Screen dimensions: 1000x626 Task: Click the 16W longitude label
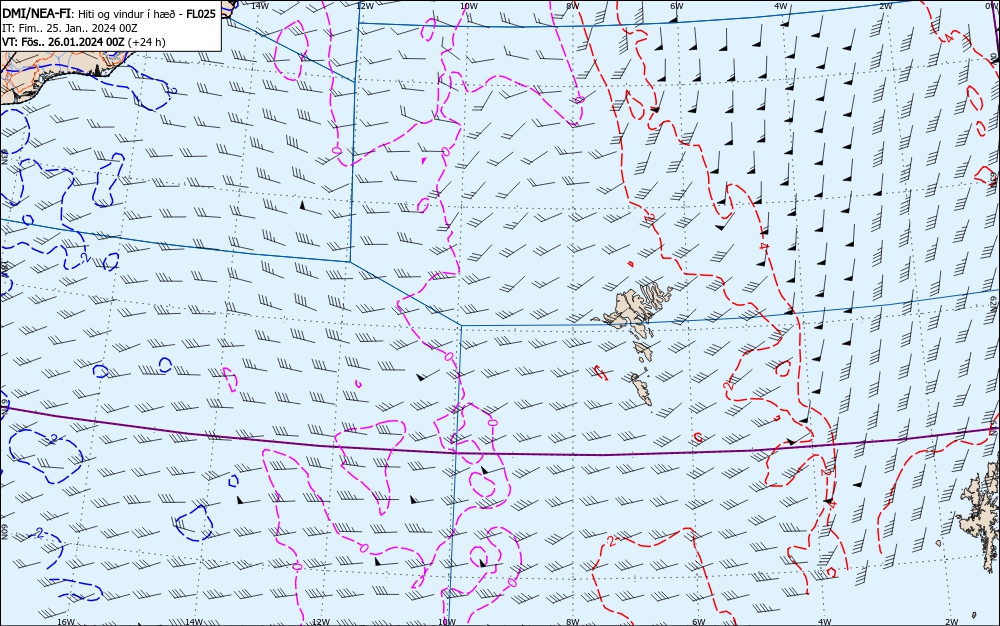coord(66,622)
